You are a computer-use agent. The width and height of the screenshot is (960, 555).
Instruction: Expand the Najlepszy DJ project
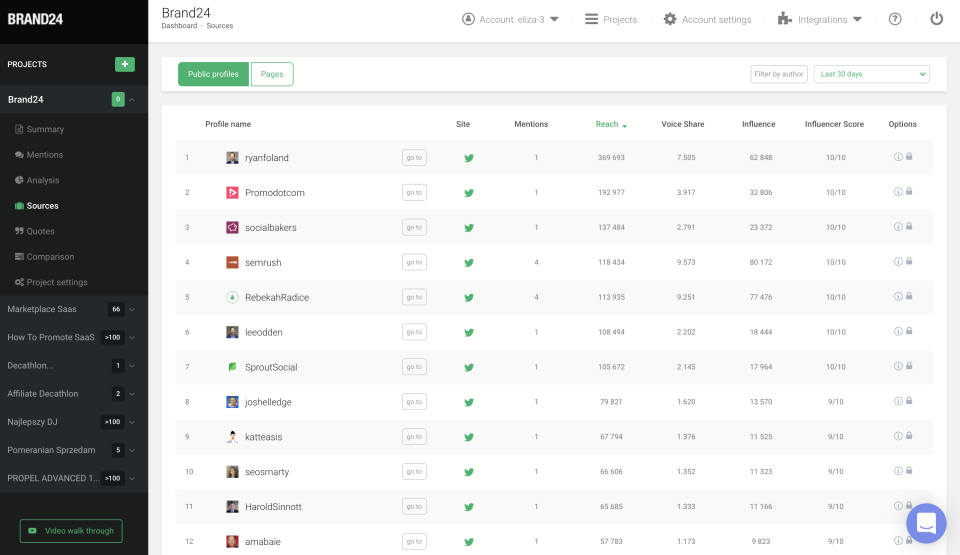[x=132, y=422]
